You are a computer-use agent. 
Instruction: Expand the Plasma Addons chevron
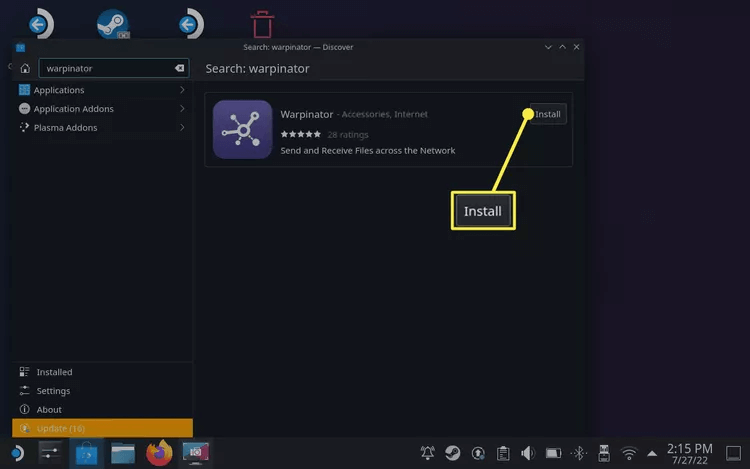(x=182, y=128)
